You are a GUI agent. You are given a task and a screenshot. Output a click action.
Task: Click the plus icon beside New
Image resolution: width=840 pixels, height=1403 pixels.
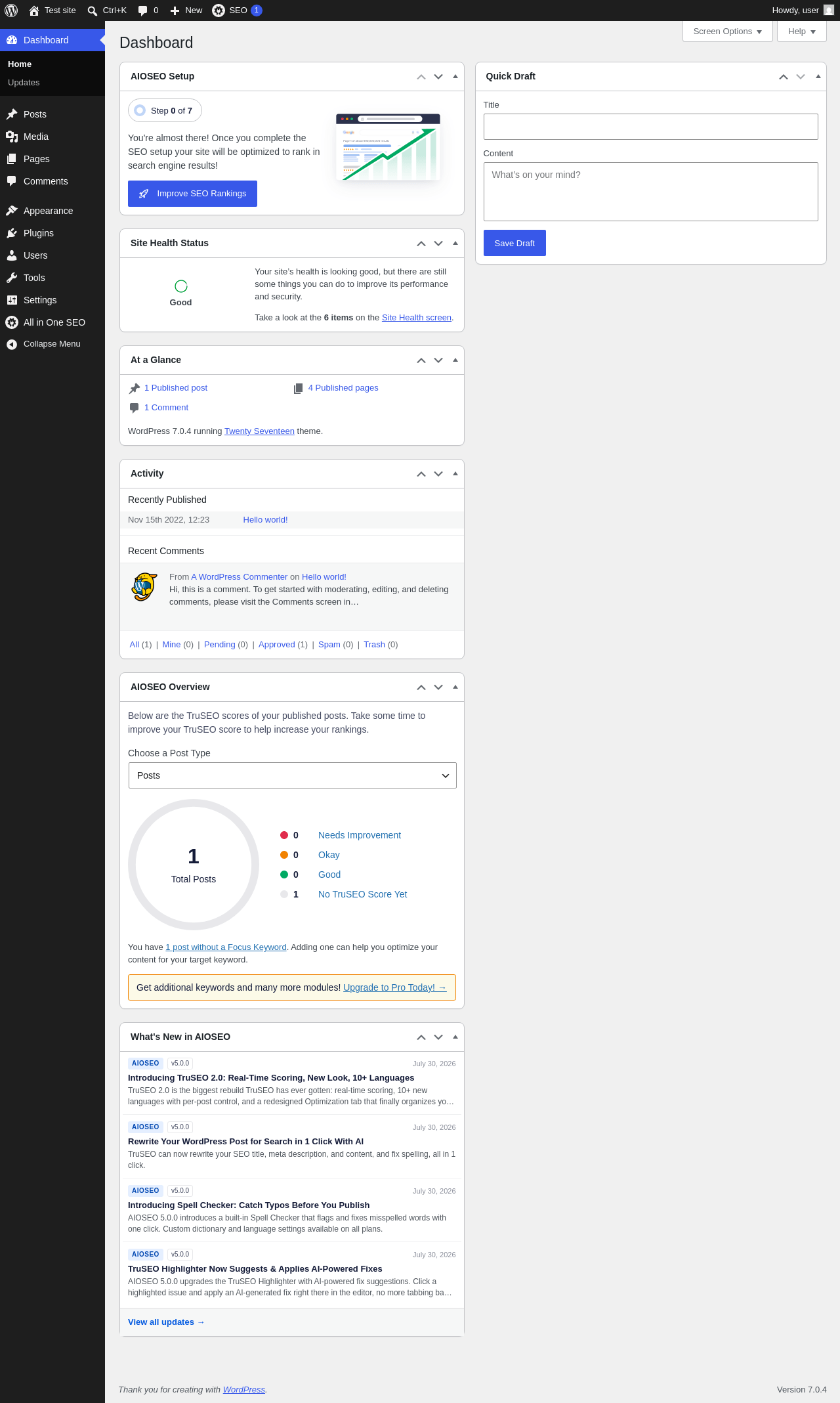coord(175,11)
